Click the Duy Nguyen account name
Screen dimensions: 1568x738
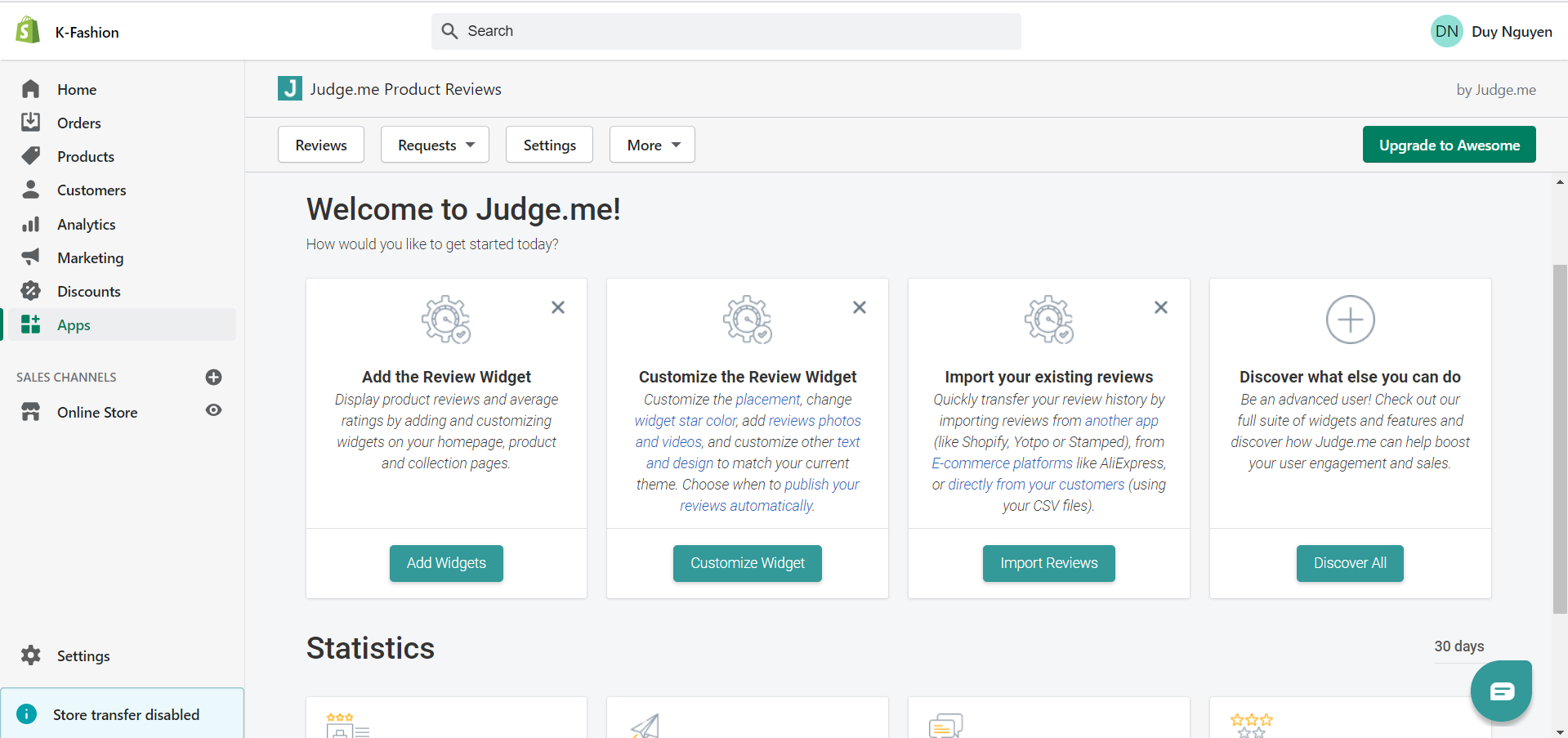point(1512,31)
